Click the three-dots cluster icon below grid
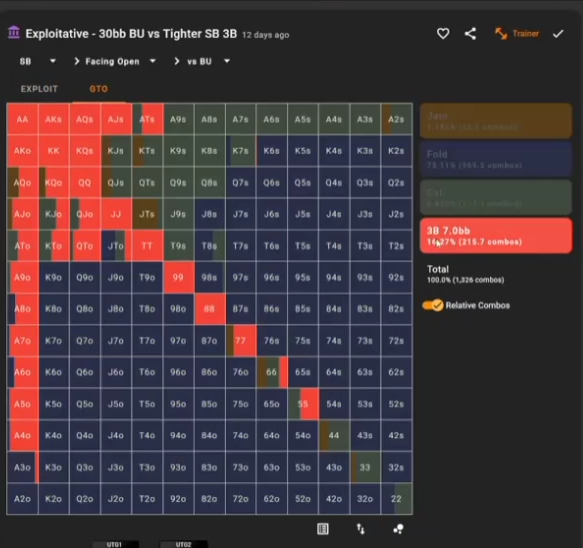 click(398, 529)
